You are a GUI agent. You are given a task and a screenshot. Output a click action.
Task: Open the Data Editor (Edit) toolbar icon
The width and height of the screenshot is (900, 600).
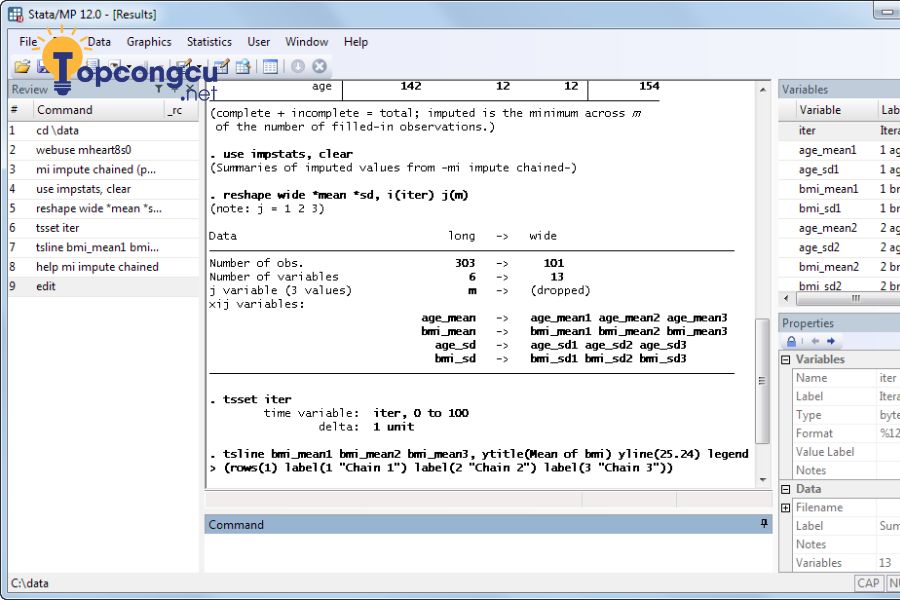click(x=221, y=67)
